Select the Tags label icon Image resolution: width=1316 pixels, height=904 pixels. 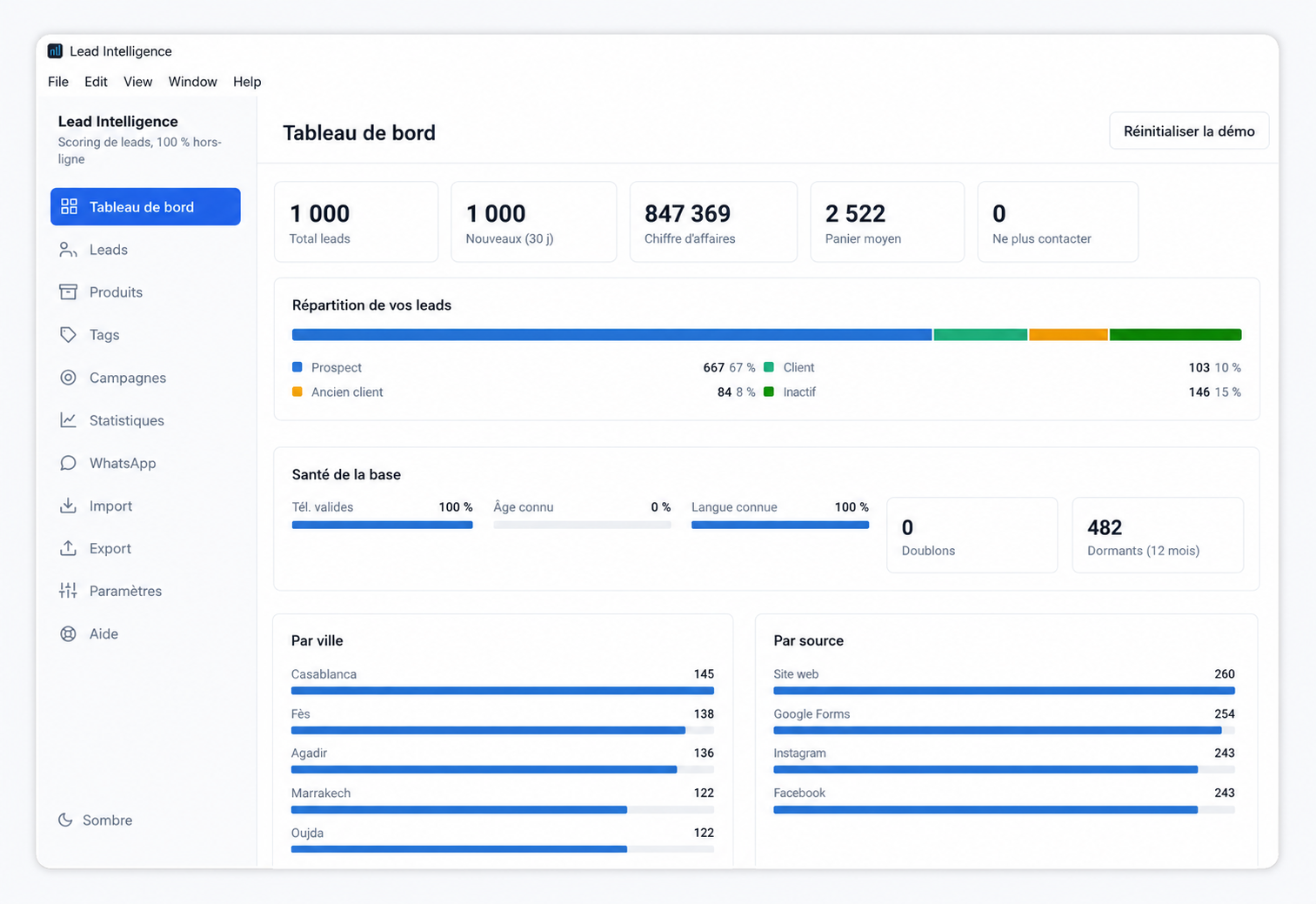click(x=68, y=335)
